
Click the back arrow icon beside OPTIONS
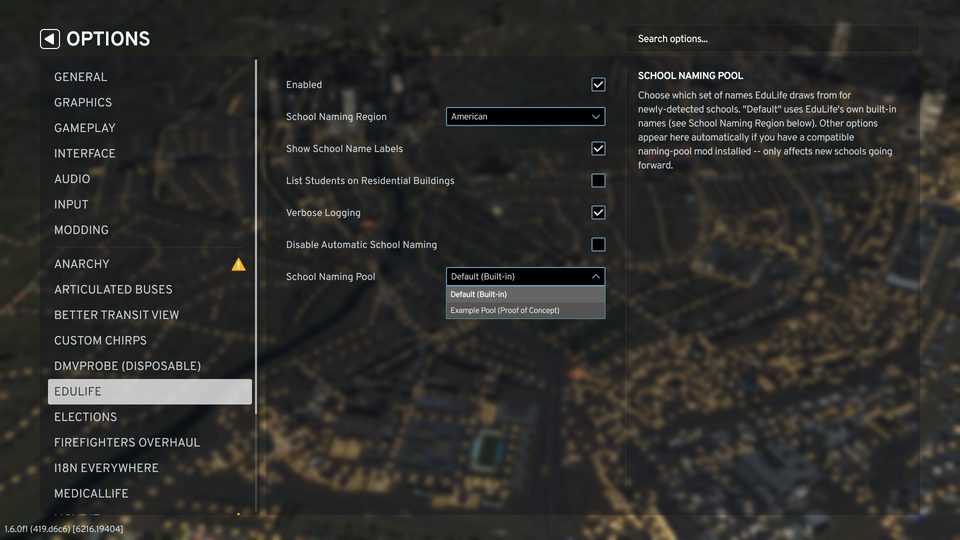coord(50,39)
